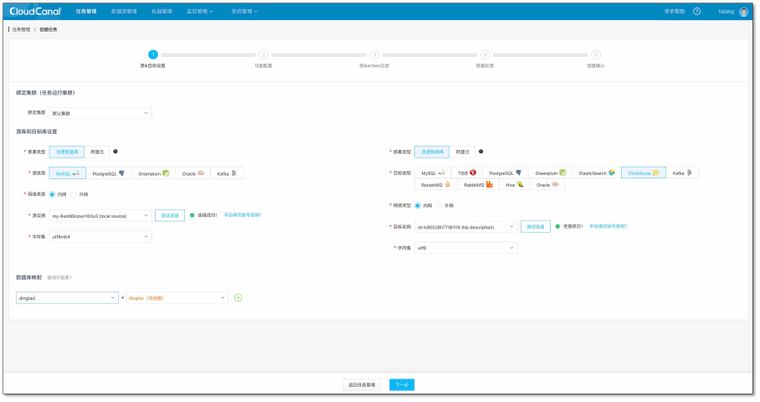Expand the source database dingtax dropdown arrow
760x402 pixels.
click(113, 298)
